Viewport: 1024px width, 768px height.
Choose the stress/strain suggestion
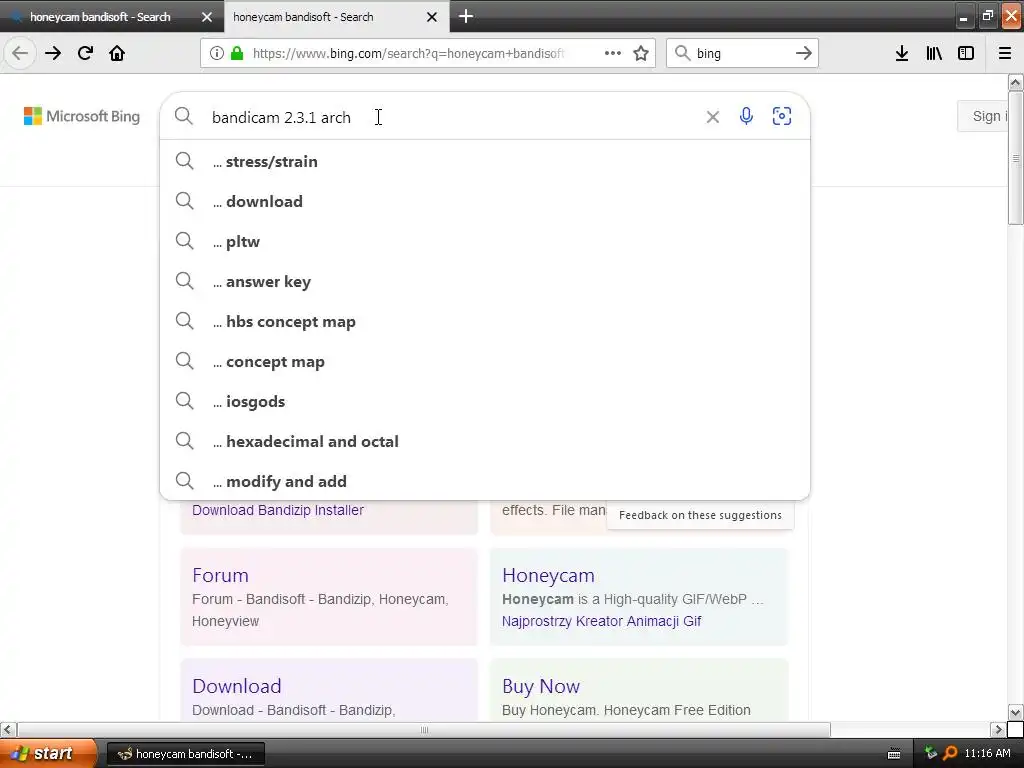(485, 161)
